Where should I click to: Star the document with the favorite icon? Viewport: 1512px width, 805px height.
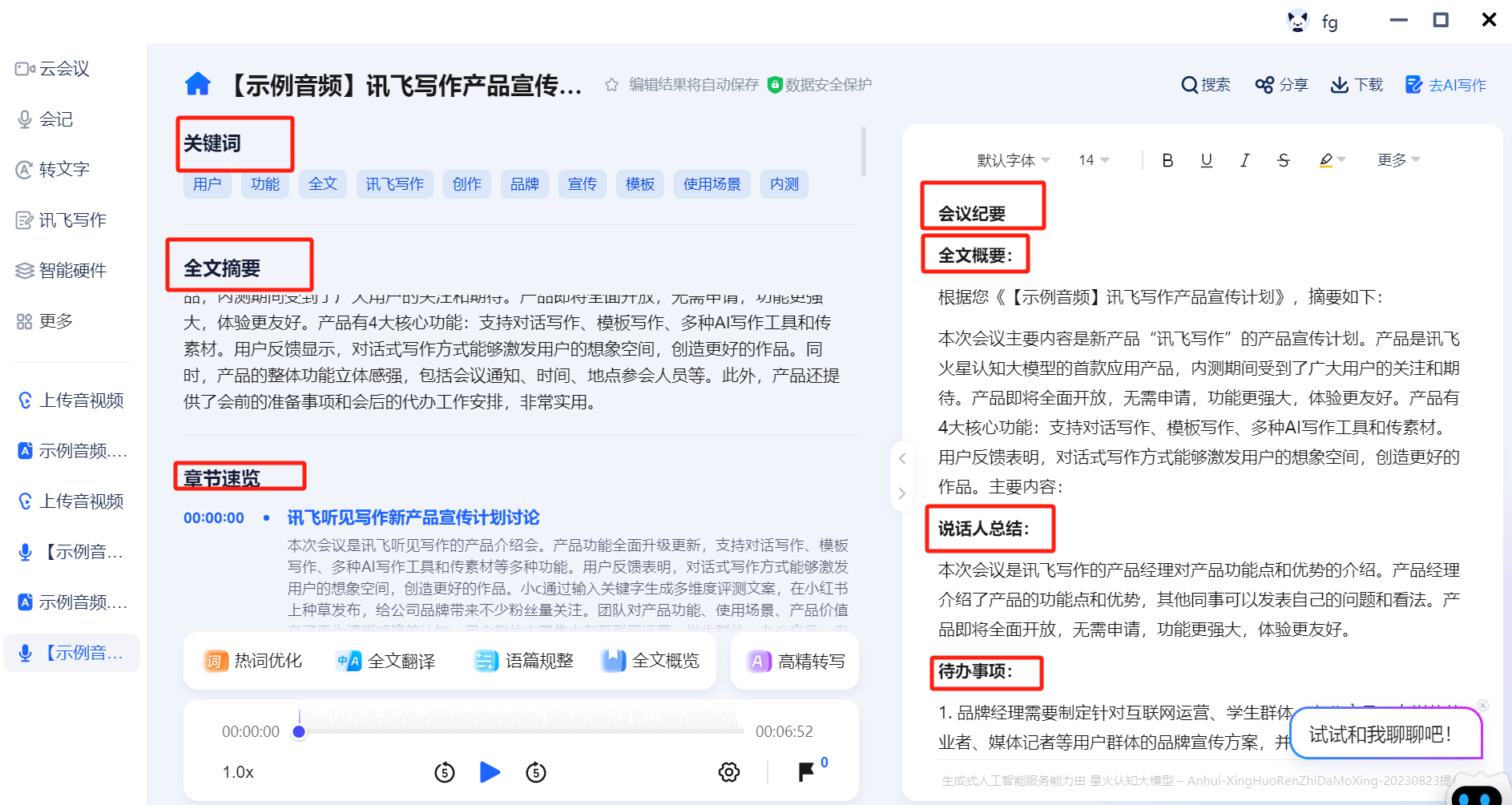pyautogui.click(x=611, y=85)
